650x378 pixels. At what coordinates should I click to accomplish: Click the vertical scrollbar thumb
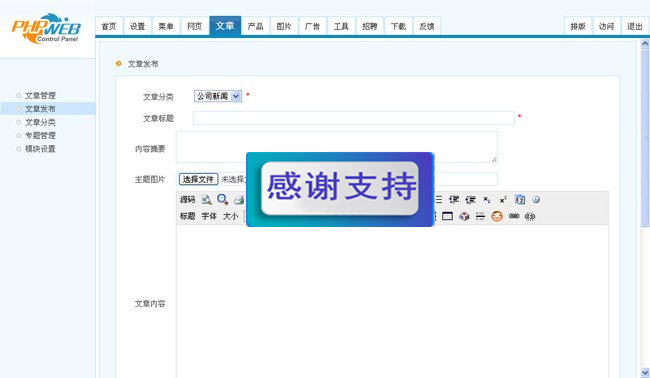coord(645,138)
